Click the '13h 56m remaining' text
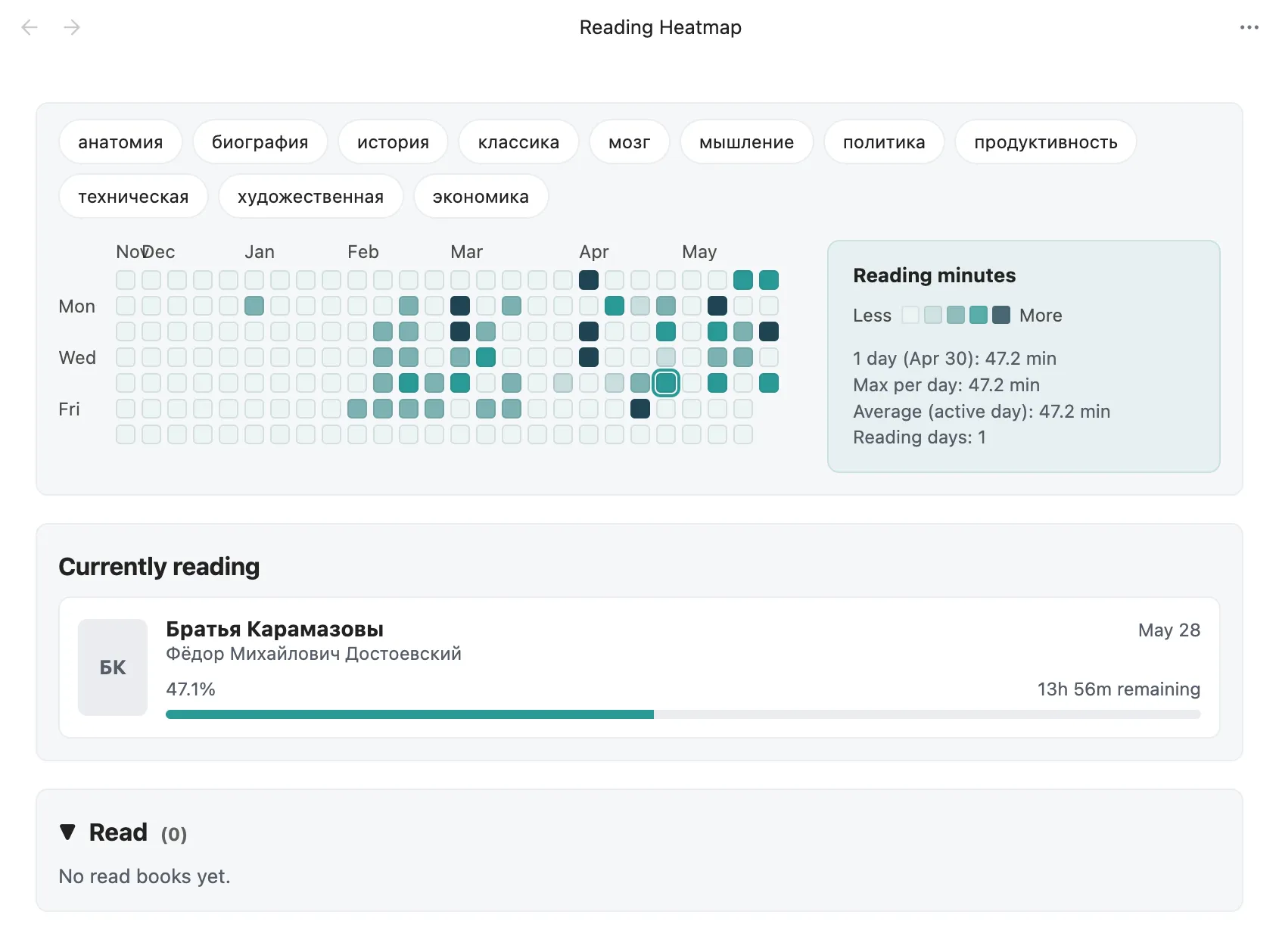The width and height of the screenshot is (1279, 952). point(1119,689)
